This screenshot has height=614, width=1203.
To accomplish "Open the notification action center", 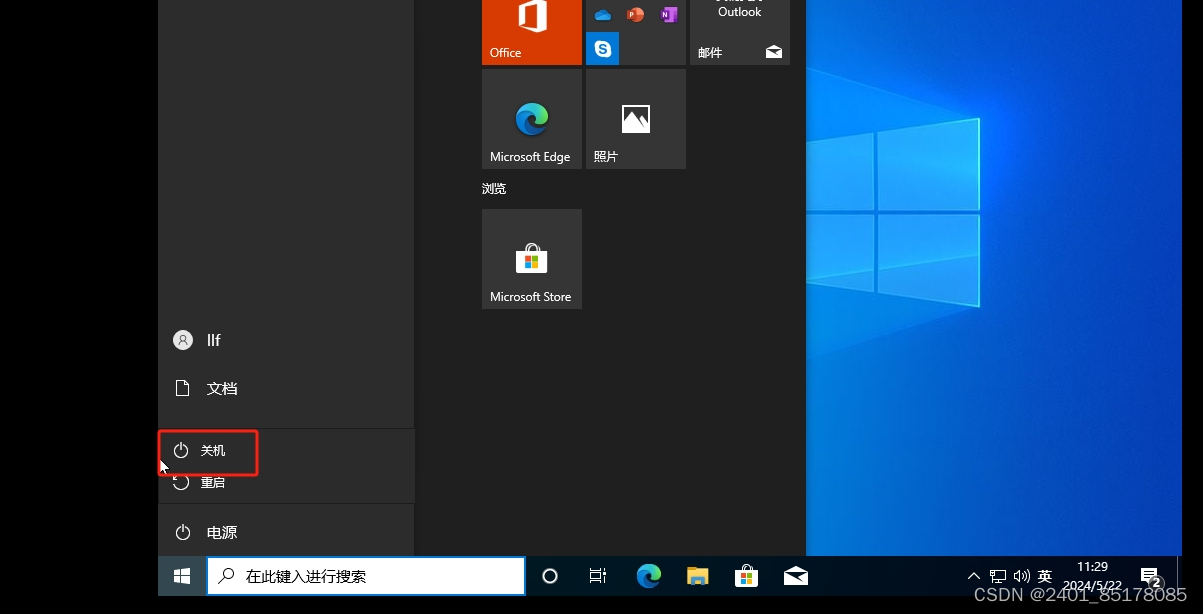I will coord(1150,576).
